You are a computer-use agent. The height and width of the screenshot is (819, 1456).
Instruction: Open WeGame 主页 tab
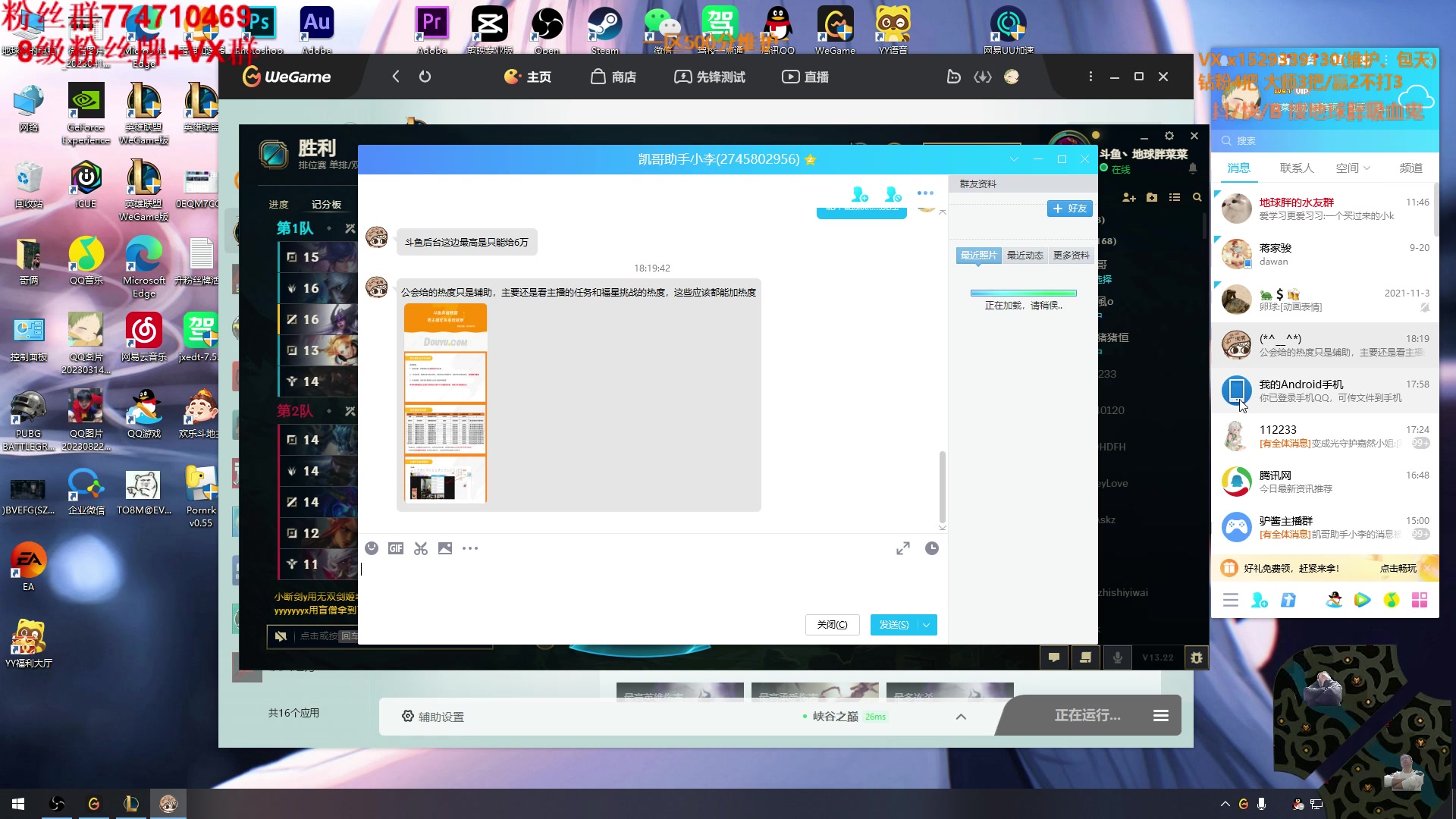tap(528, 77)
